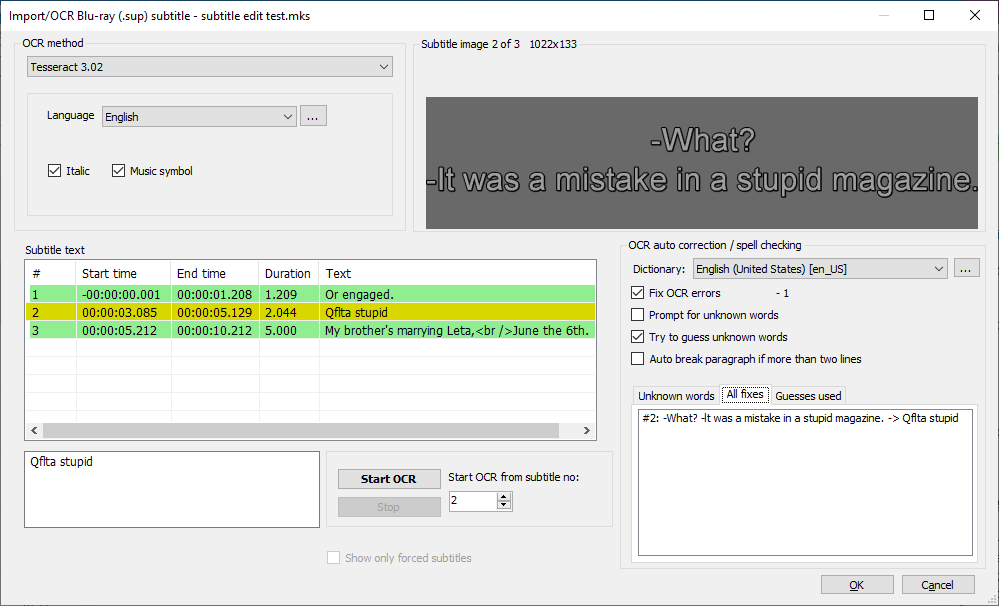Open the Dictionary dropdown English (United States)
The width and height of the screenshot is (1001, 608).
820,269
